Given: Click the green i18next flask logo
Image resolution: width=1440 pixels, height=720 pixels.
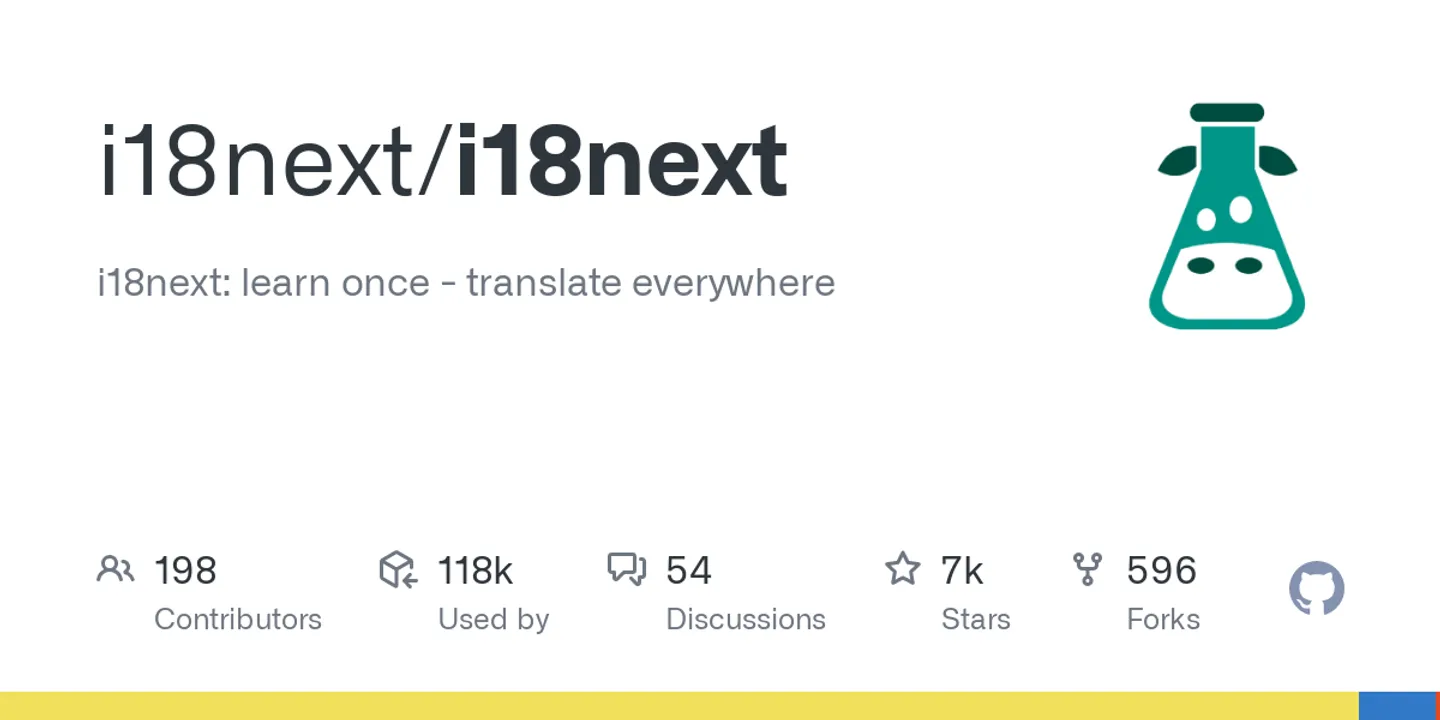Looking at the screenshot, I should pyautogui.click(x=1227, y=217).
